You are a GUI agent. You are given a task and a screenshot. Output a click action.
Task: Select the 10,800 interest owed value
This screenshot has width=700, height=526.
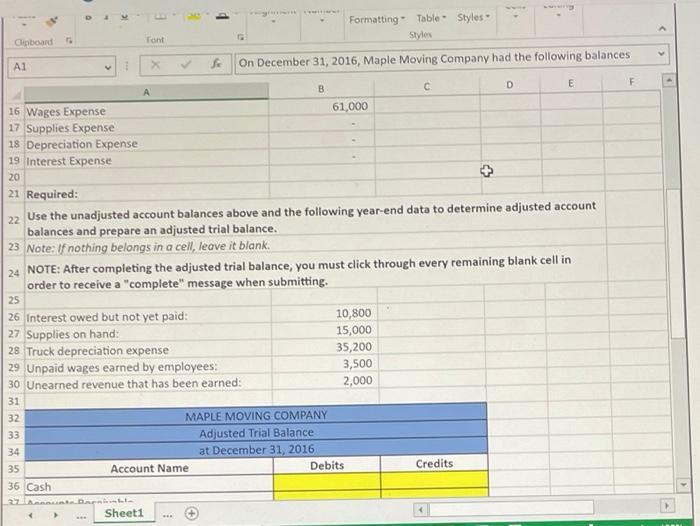point(324,313)
